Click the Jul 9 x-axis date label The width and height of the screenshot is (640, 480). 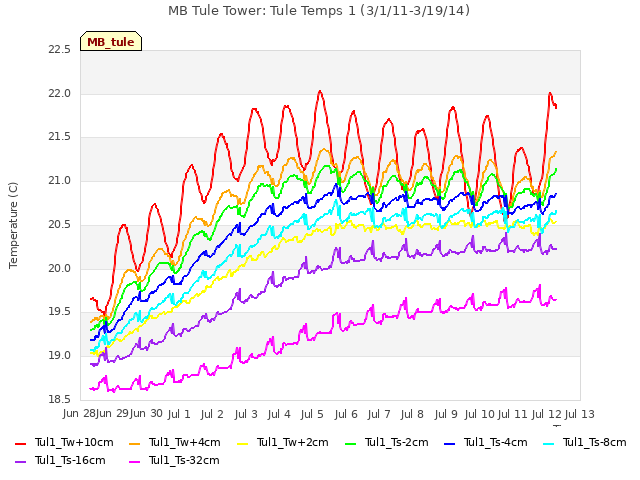pos(446,414)
